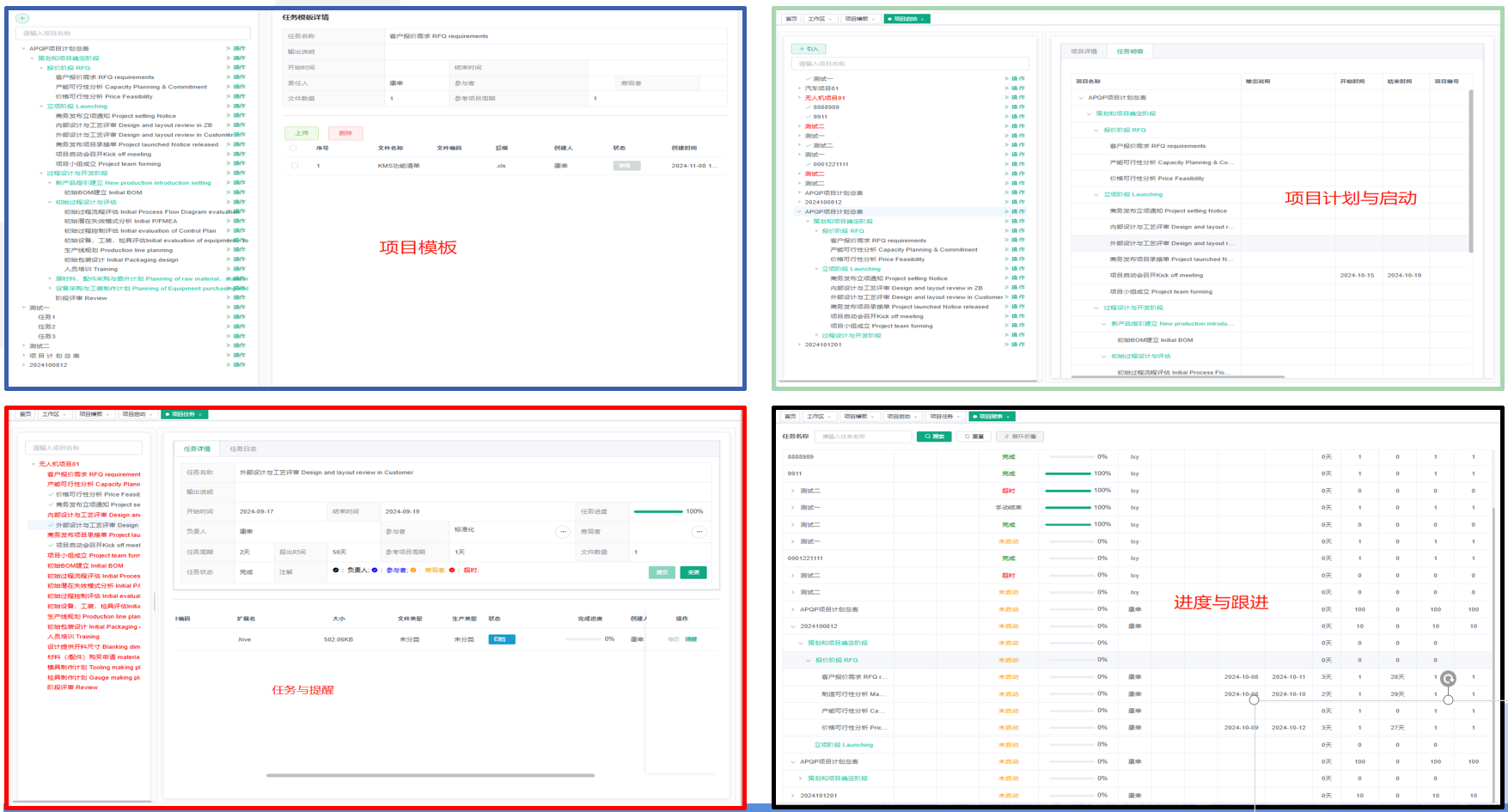1508x812 pixels.
Task: Click the light green 提交 button
Action: coord(662,572)
